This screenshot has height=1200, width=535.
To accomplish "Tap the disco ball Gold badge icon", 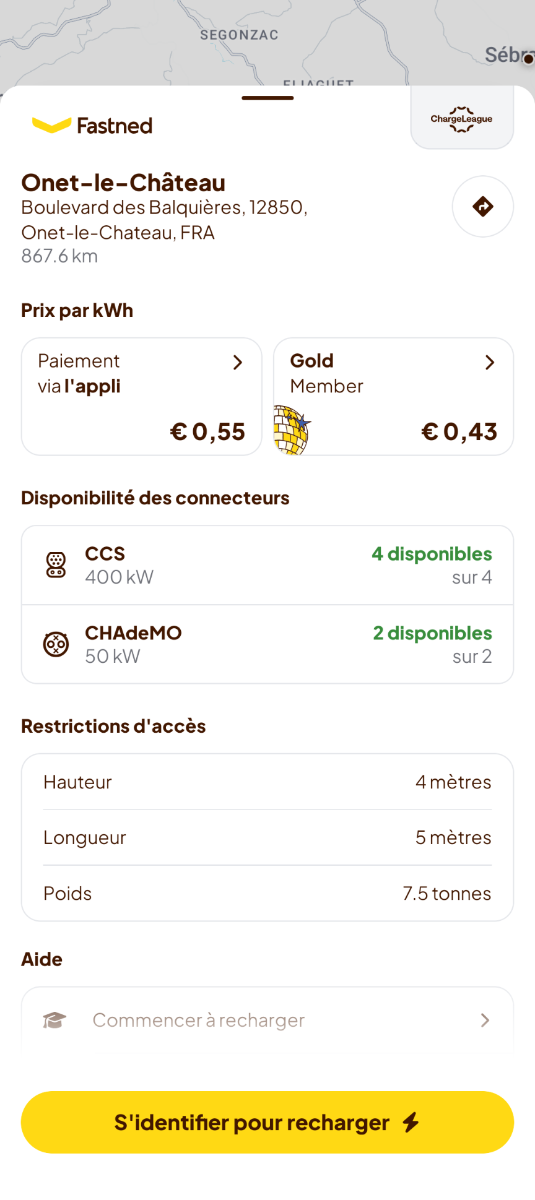I will click(292, 431).
